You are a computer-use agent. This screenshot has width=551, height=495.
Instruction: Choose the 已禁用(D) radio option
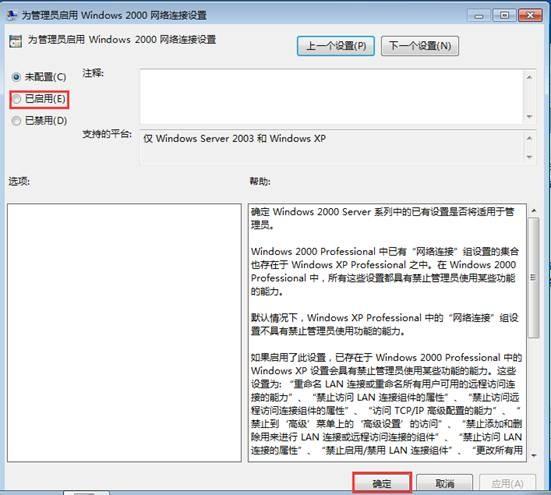tap(16, 121)
